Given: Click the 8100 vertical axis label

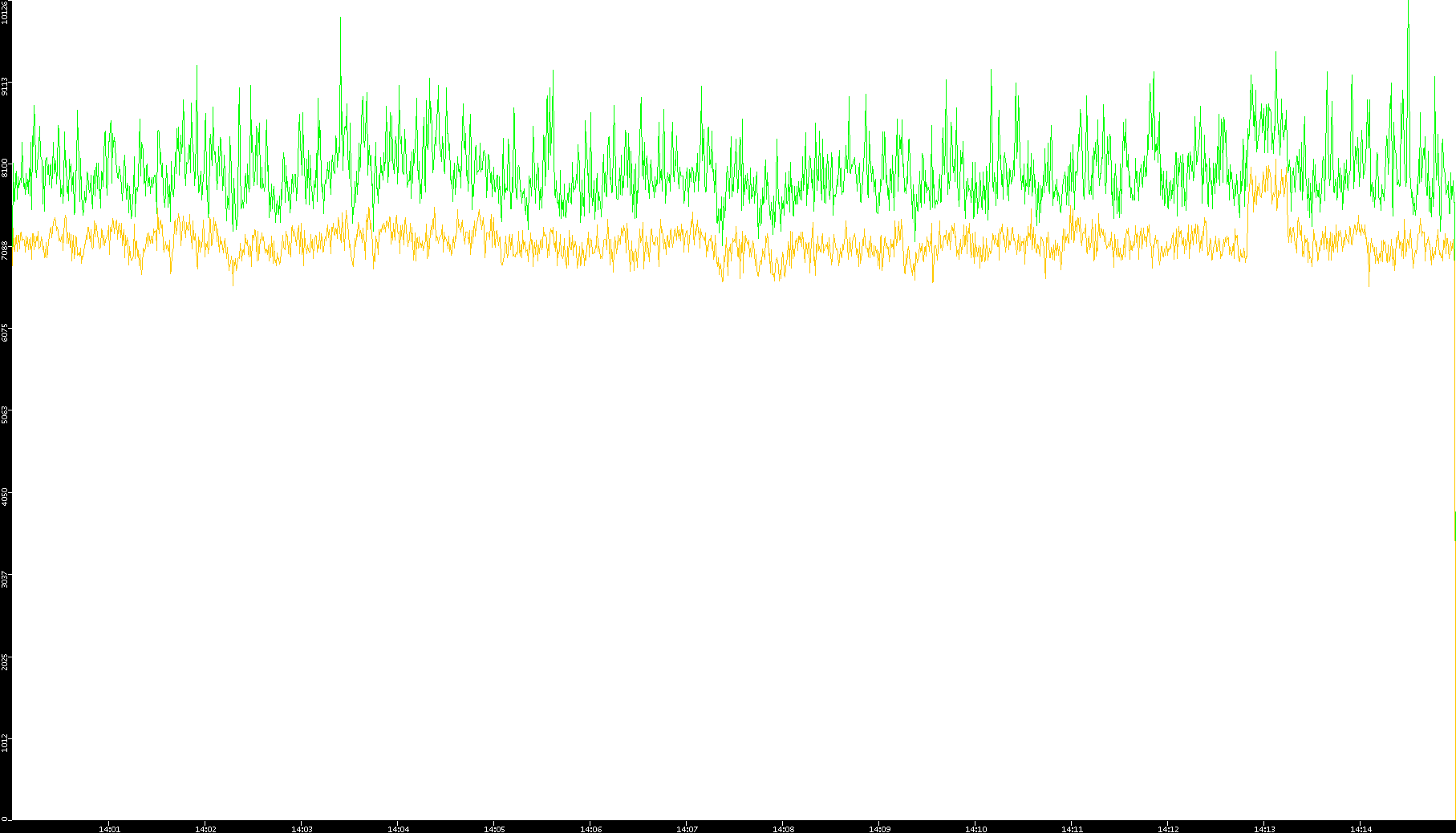Looking at the screenshot, I should coord(6,167).
